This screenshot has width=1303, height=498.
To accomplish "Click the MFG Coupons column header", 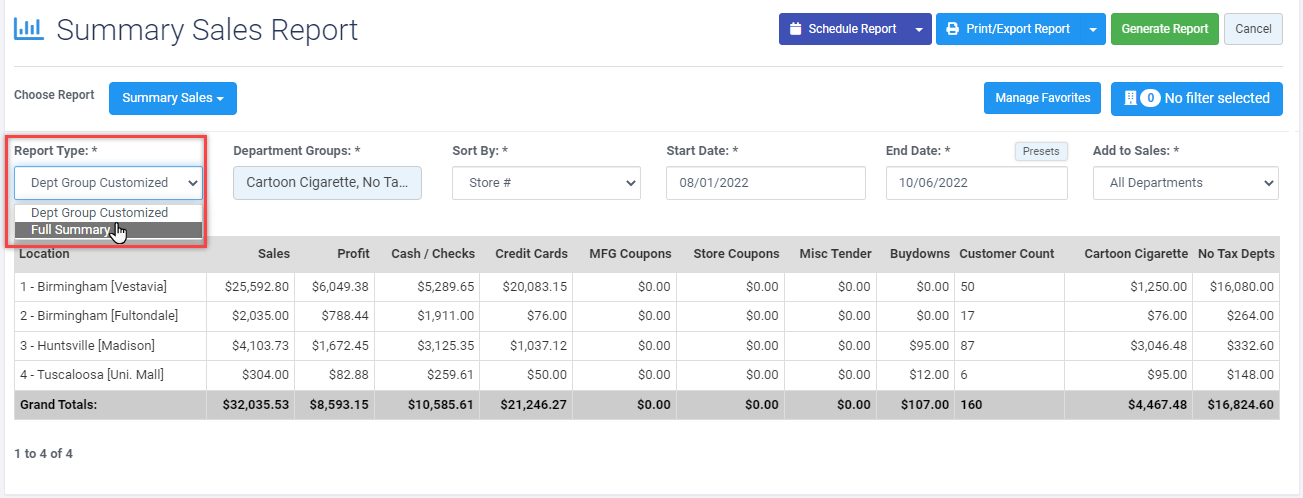I will [x=630, y=254].
